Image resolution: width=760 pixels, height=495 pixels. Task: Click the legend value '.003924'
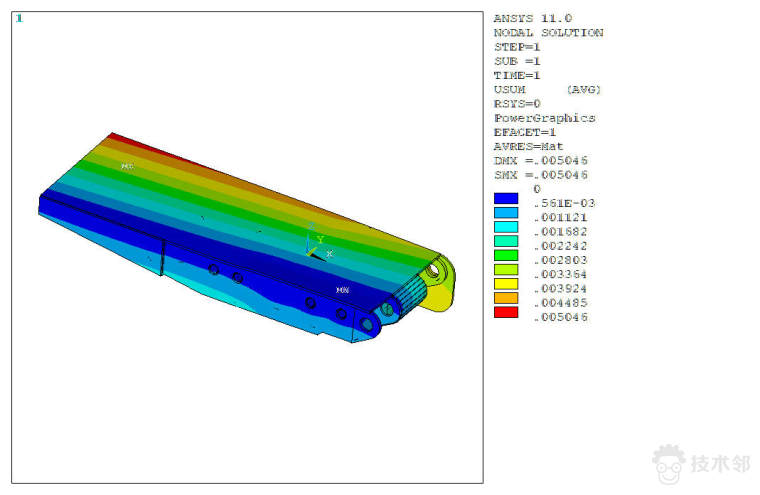click(560, 288)
